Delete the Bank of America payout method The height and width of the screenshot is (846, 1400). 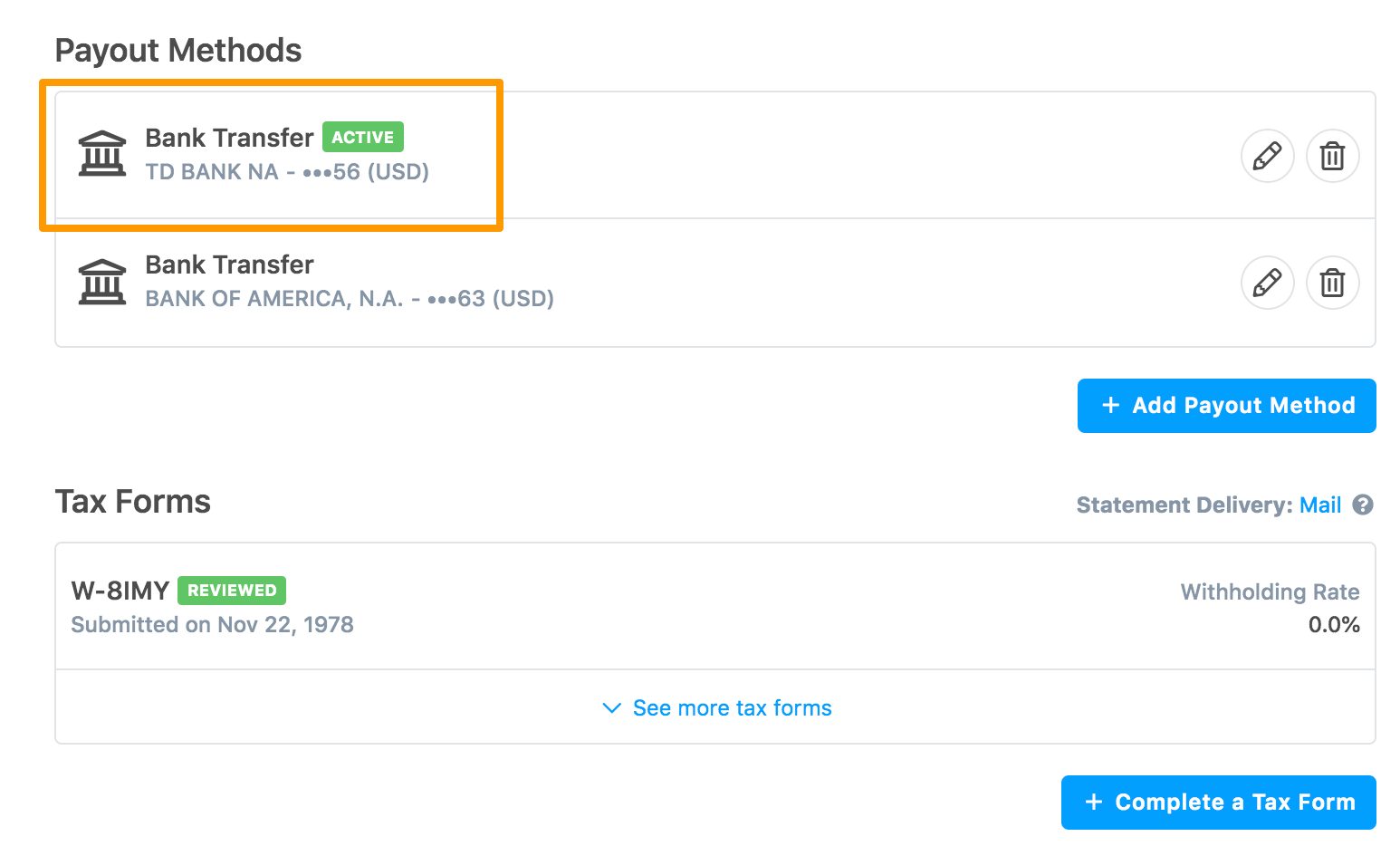point(1332,283)
